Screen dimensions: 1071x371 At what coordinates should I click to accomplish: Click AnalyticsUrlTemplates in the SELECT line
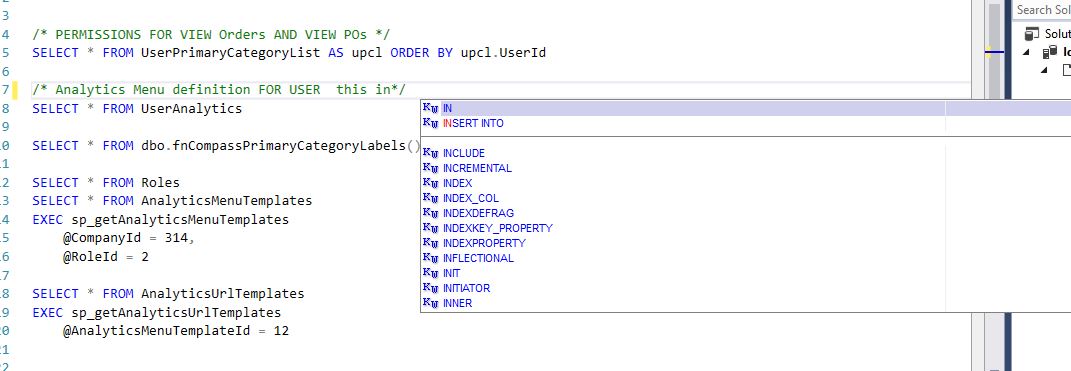tap(223, 294)
